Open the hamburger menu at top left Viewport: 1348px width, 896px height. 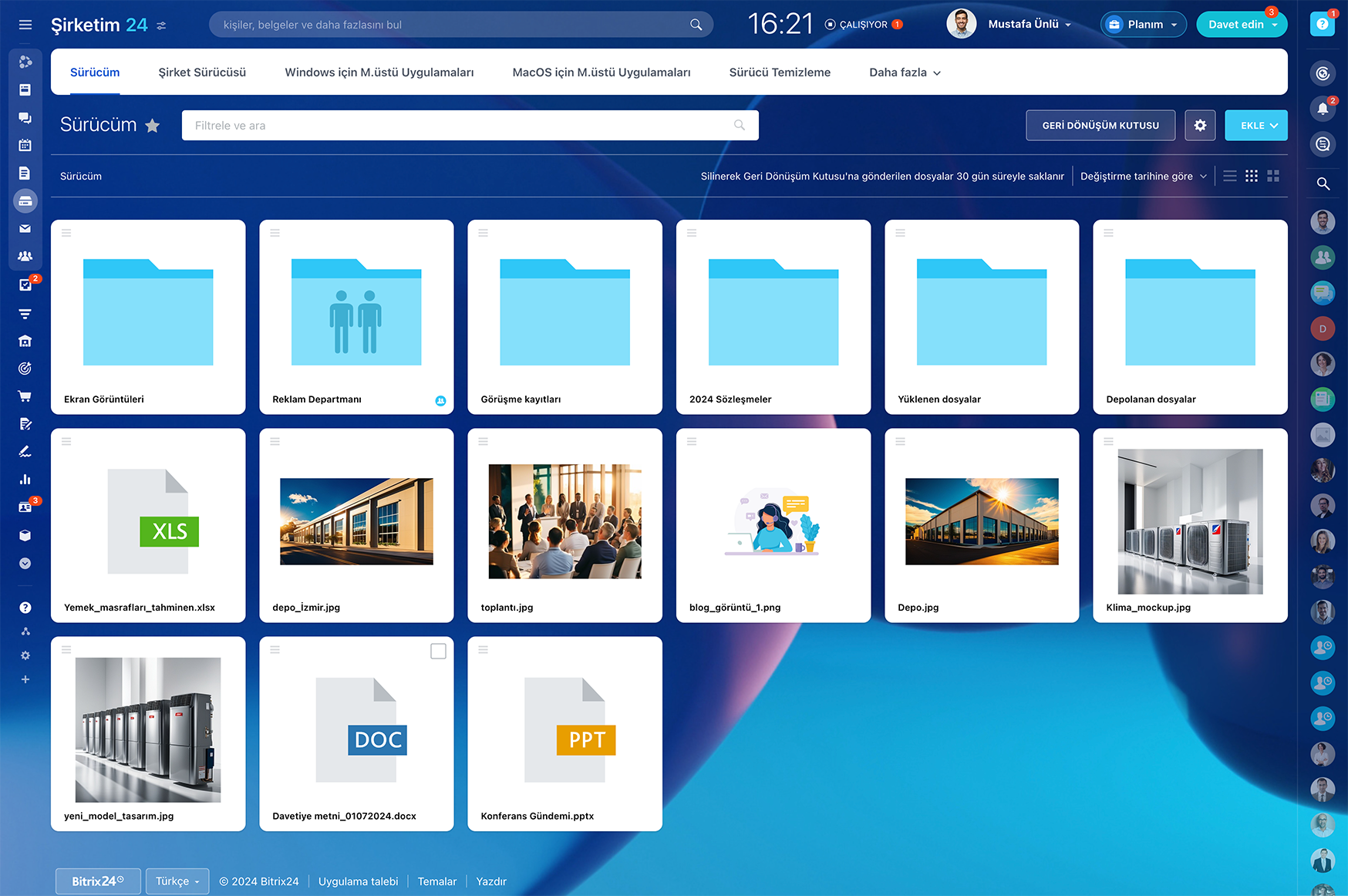(x=25, y=25)
